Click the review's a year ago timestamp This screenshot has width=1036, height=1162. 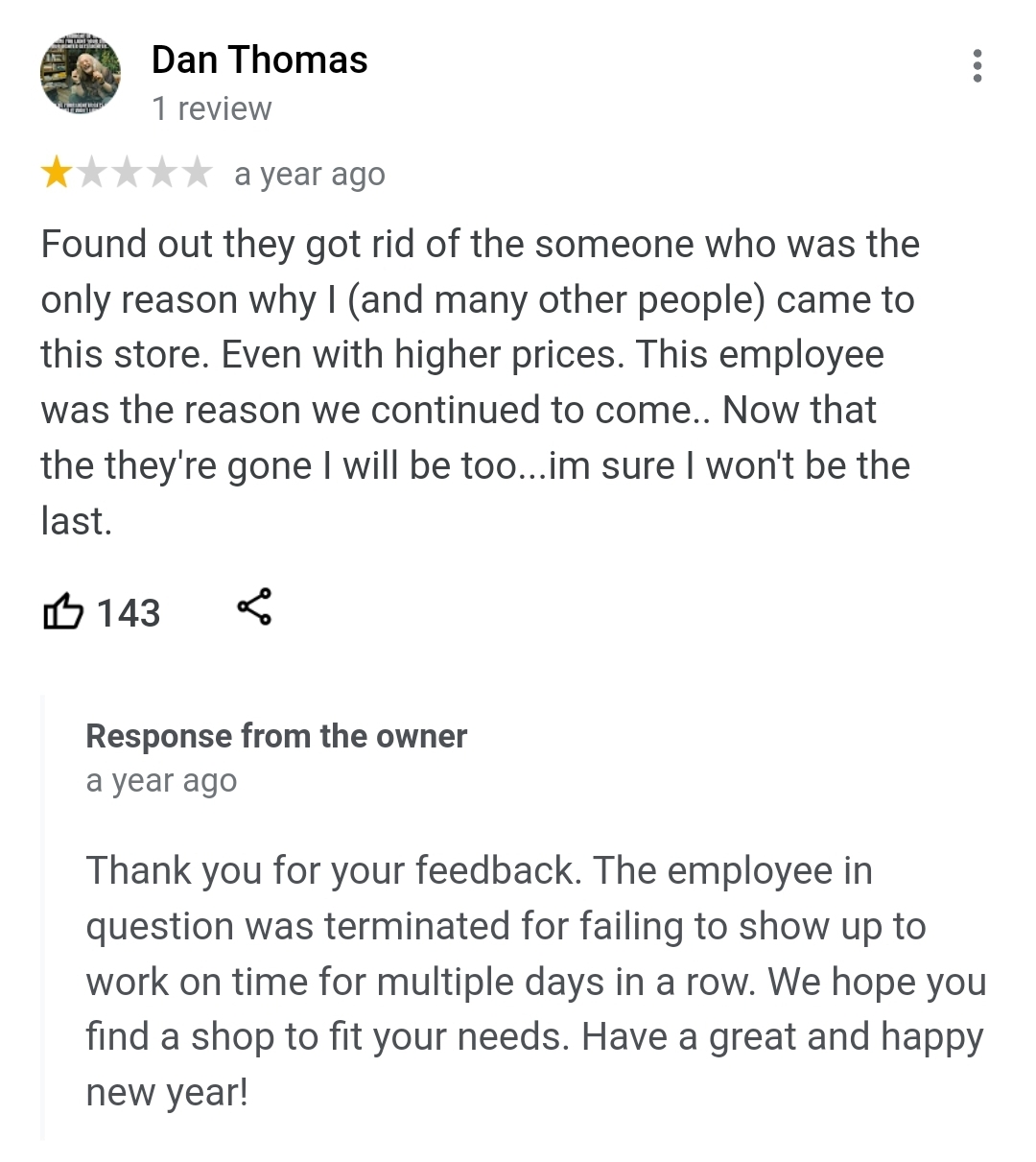tap(310, 175)
